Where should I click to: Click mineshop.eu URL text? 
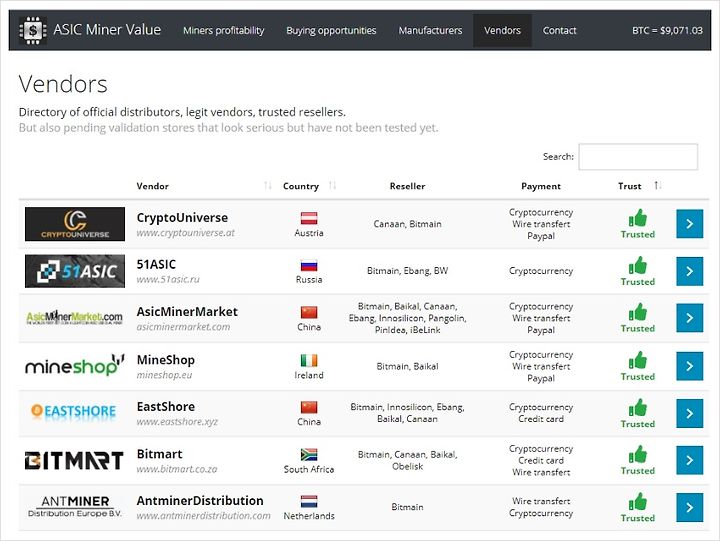[x=164, y=375]
